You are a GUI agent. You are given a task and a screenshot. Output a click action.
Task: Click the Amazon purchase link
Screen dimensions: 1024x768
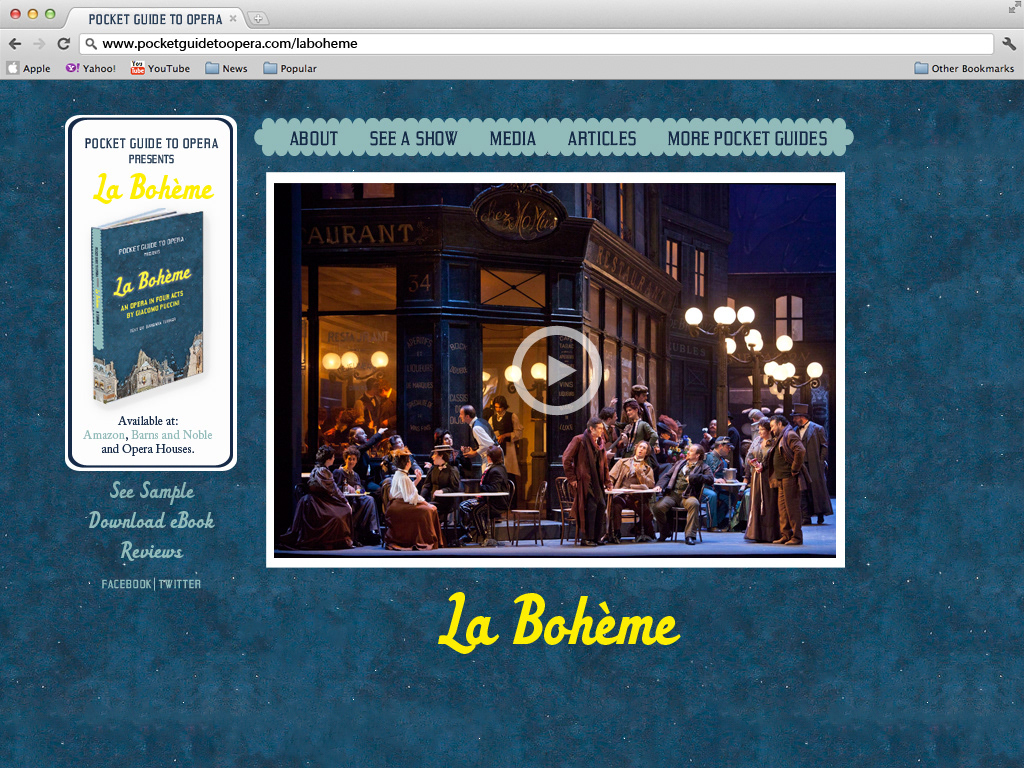(104, 435)
